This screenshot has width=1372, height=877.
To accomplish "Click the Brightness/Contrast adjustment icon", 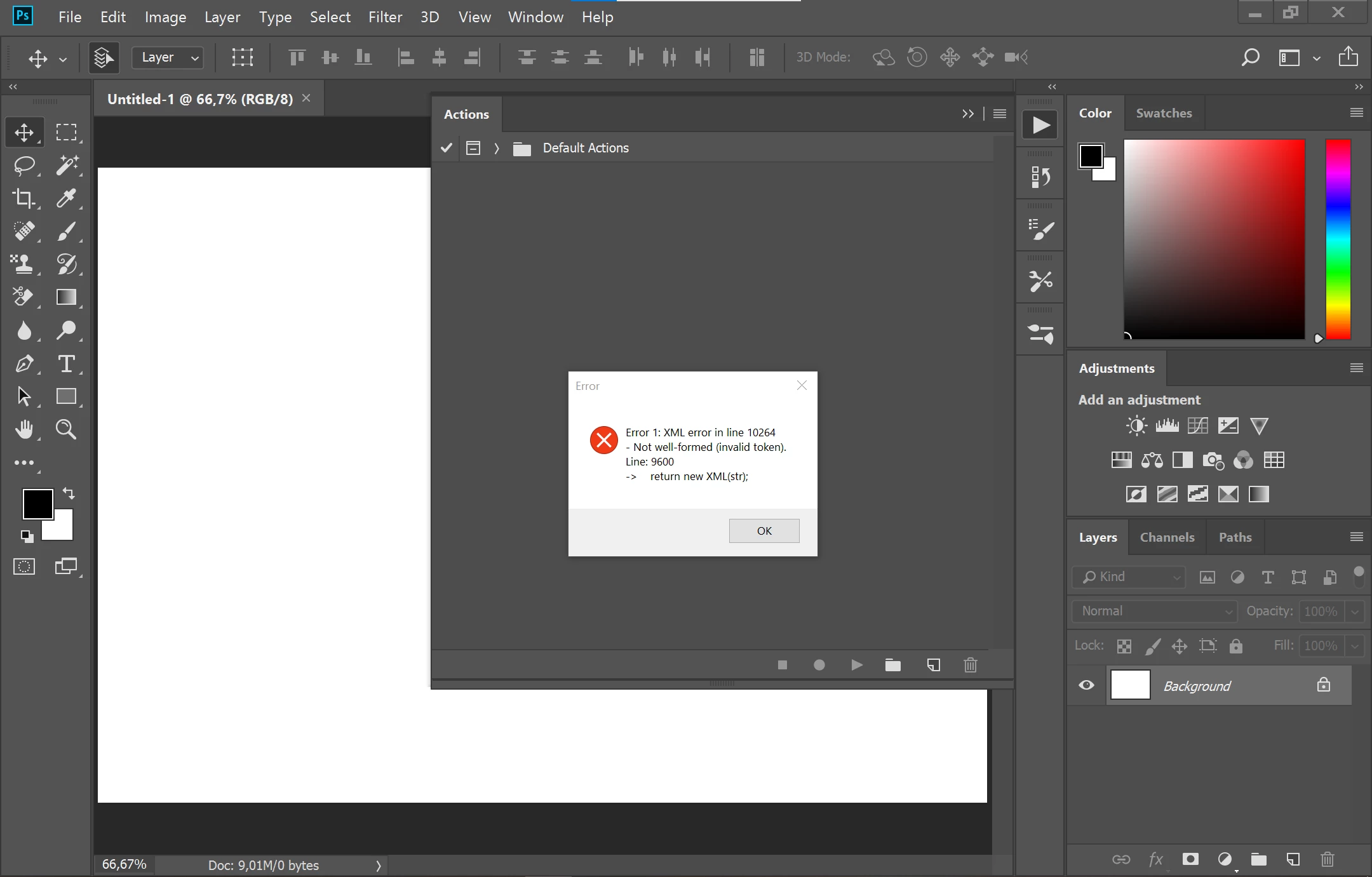I will tap(1136, 425).
